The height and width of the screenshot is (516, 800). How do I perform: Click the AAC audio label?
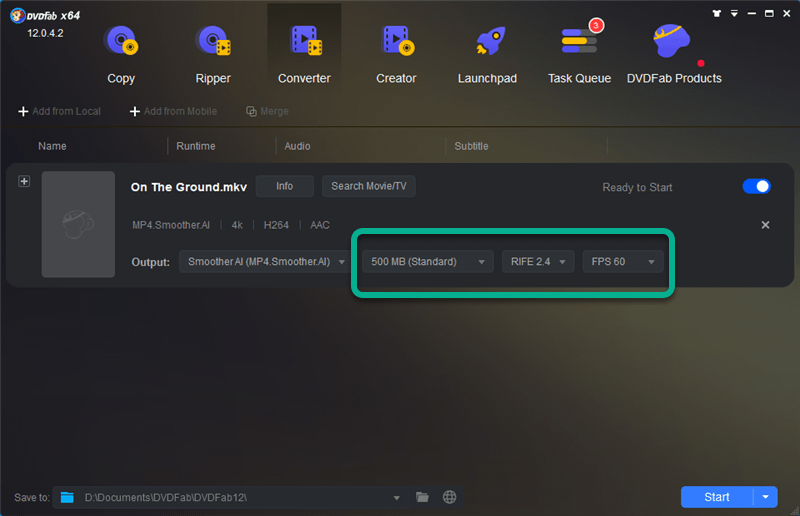coord(320,225)
